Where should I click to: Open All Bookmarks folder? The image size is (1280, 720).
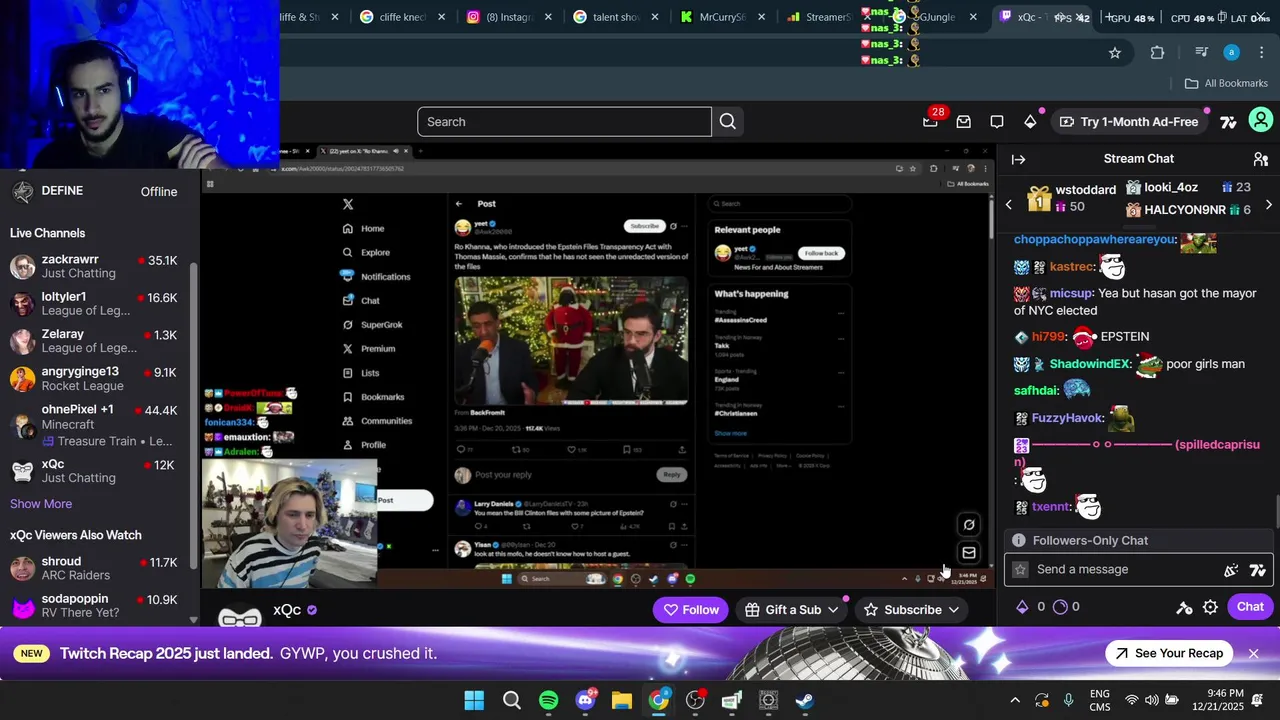tap(1226, 83)
